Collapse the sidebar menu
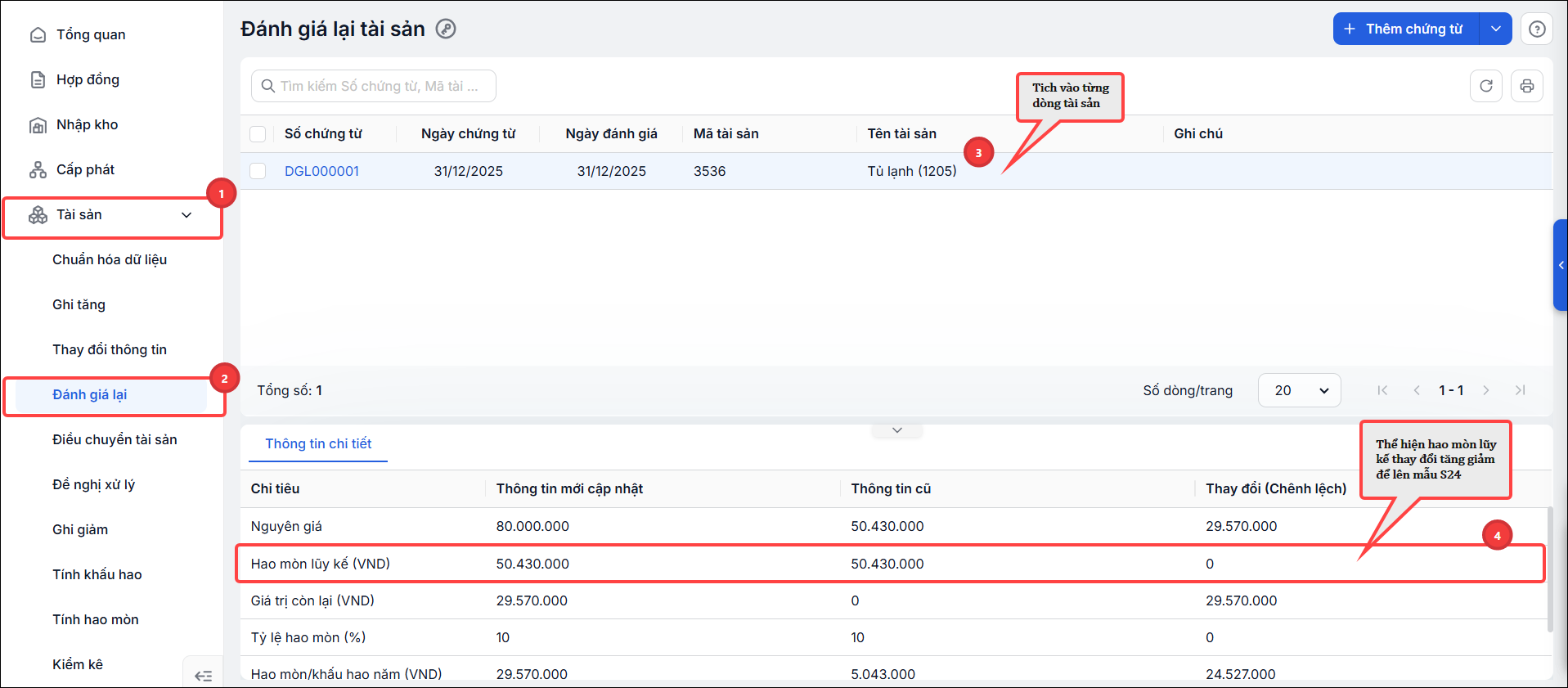1568x688 pixels. pyautogui.click(x=203, y=675)
